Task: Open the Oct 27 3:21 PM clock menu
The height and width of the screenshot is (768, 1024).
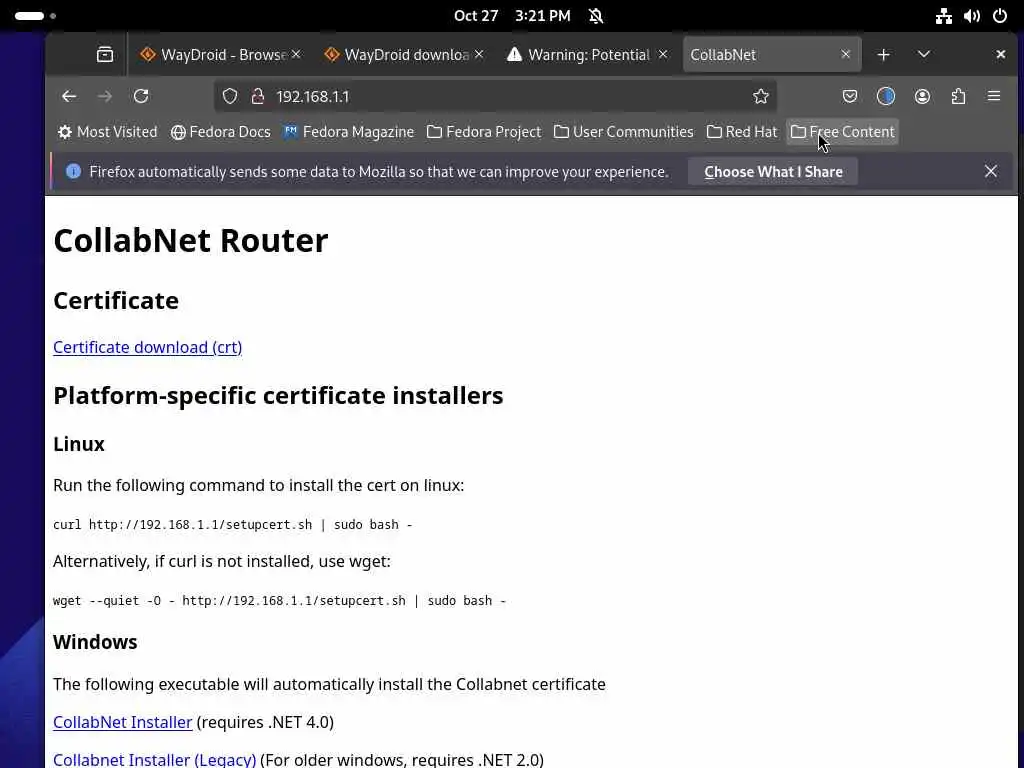Action: point(512,16)
